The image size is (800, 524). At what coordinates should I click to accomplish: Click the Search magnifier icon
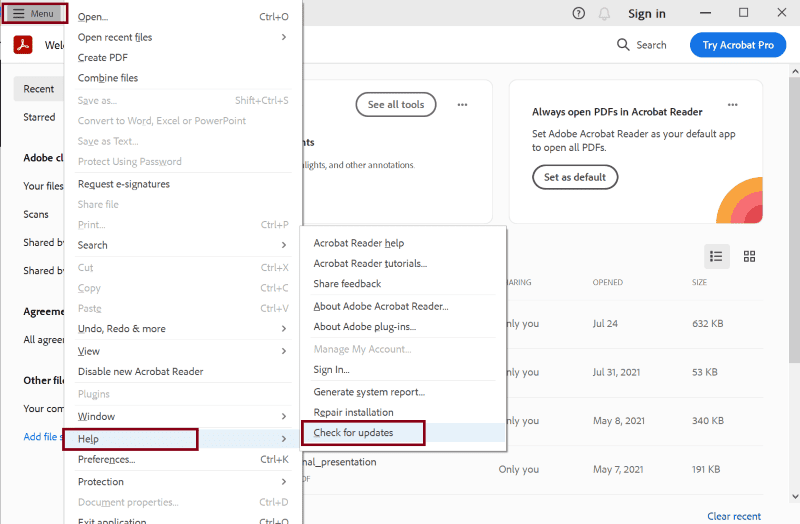pyautogui.click(x=623, y=45)
